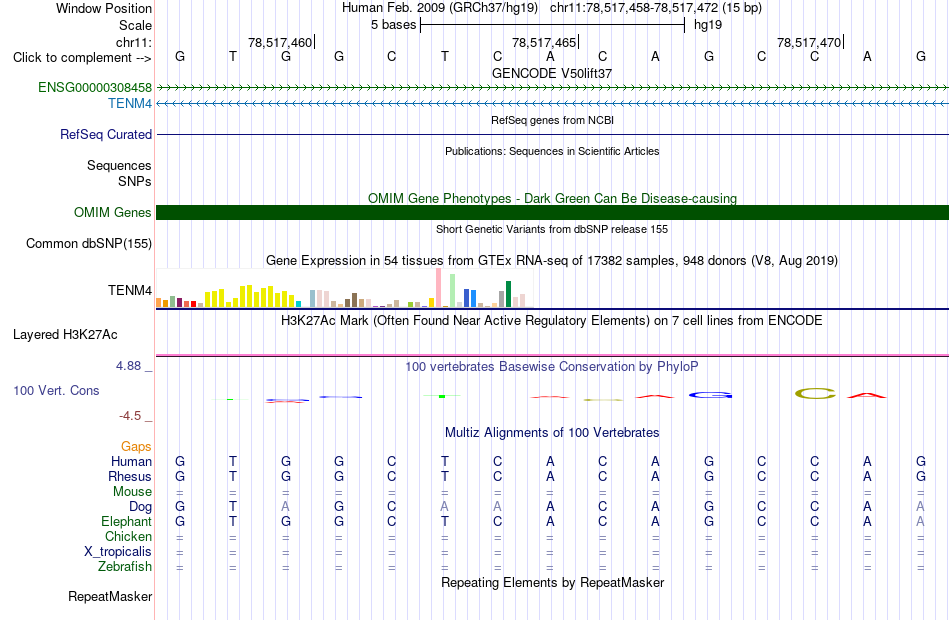The height and width of the screenshot is (620, 950).
Task: Select the Rhesus alignment row label
Action: [130, 477]
